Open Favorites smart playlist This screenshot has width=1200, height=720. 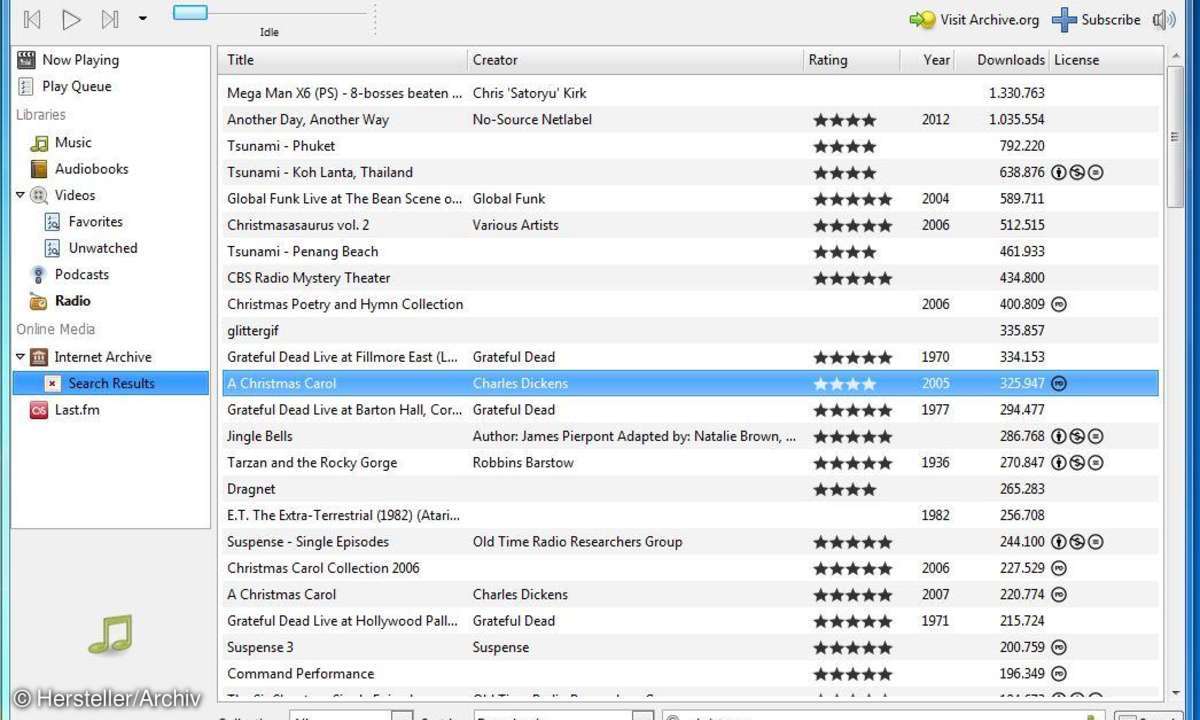coord(96,221)
